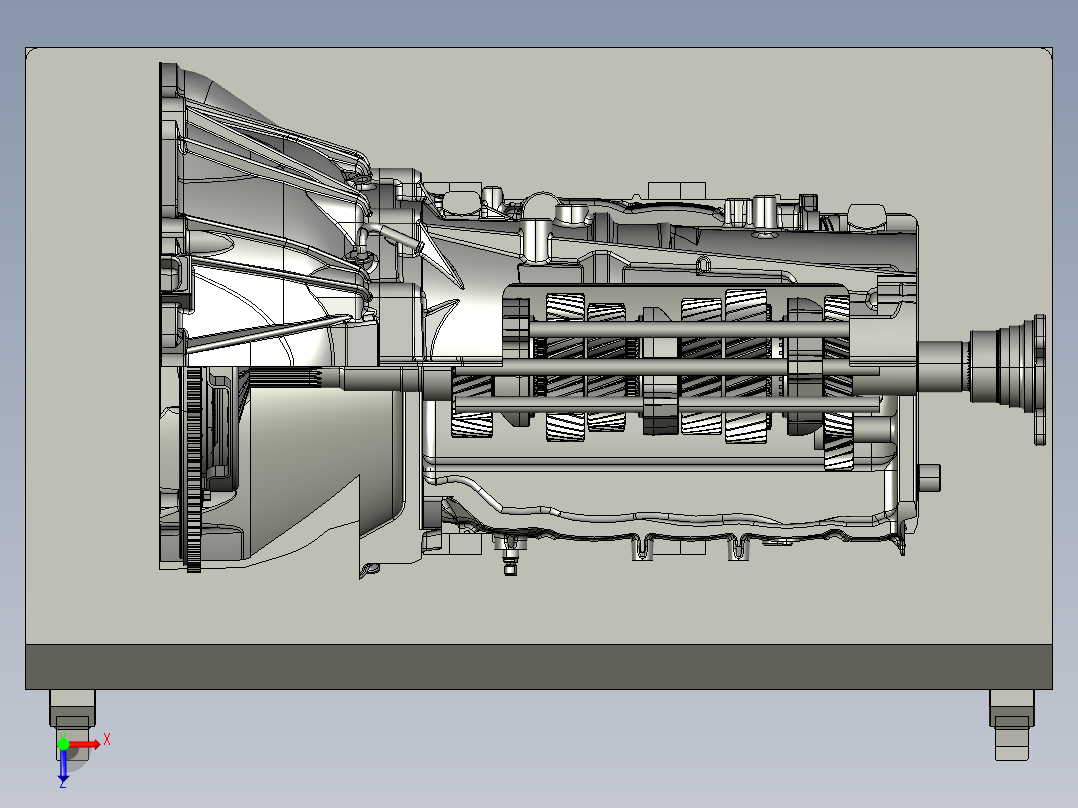Click the red X axis label

(x=107, y=742)
